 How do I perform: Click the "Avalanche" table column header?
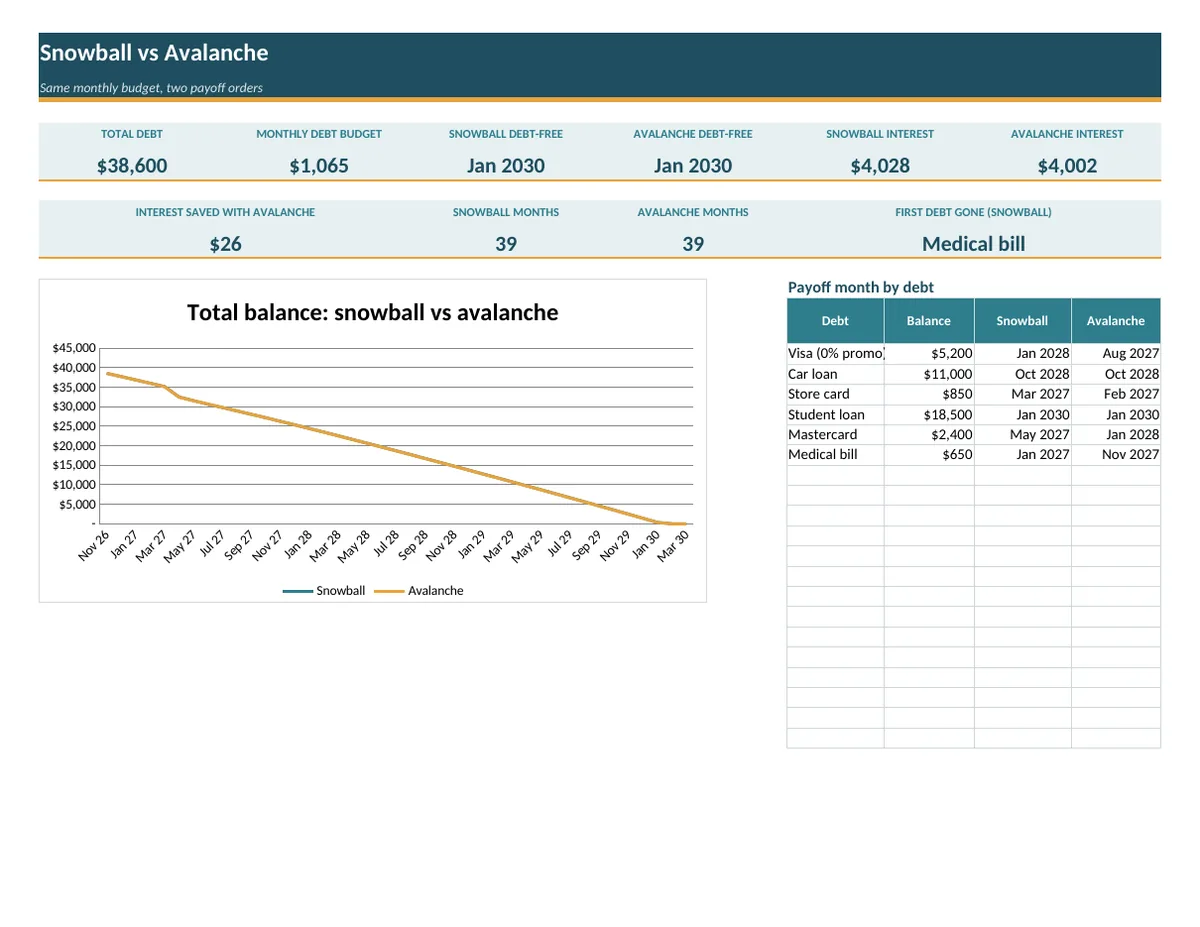(x=1116, y=321)
